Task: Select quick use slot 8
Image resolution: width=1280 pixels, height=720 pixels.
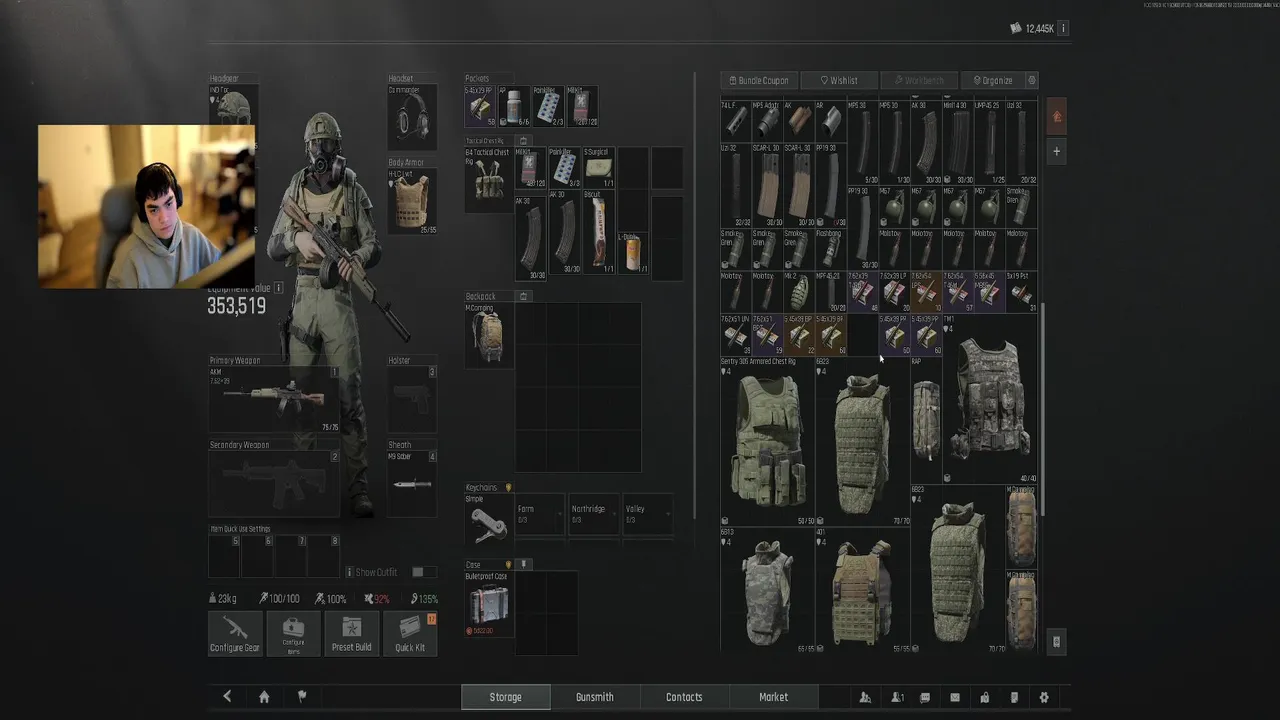Action: tap(324, 556)
